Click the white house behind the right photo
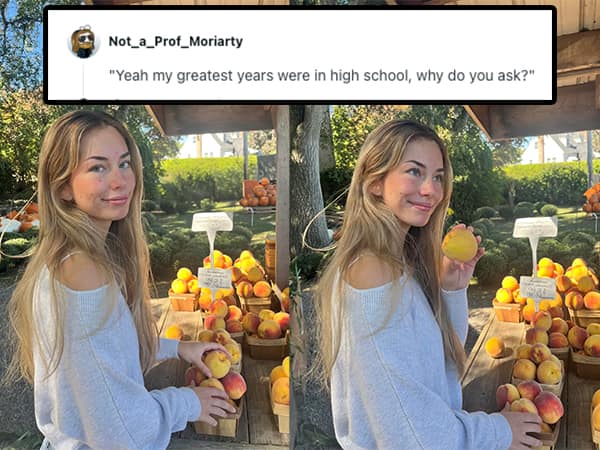This screenshot has width=600, height=450. pyautogui.click(x=555, y=147)
